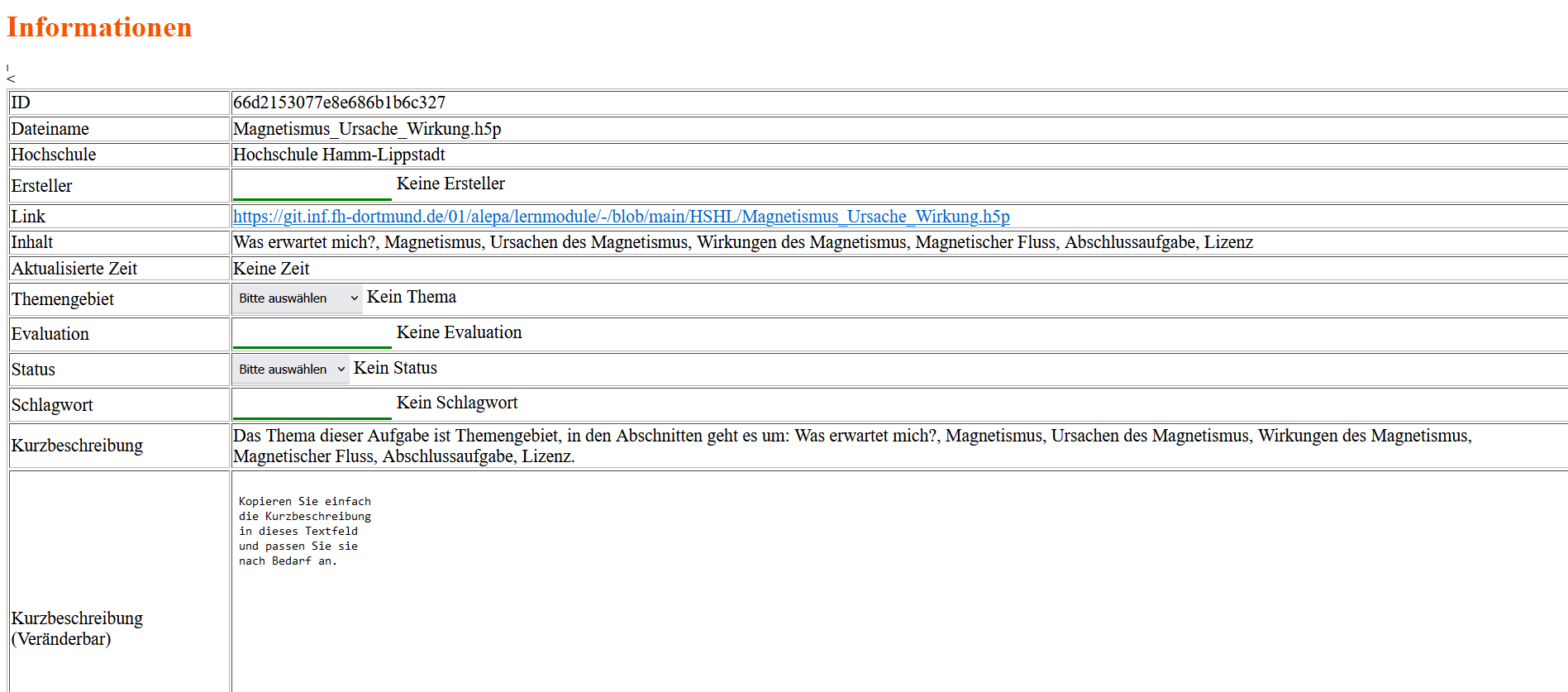Focus the Evaluation input field
The width and height of the screenshot is (1568, 692).
pos(312,334)
